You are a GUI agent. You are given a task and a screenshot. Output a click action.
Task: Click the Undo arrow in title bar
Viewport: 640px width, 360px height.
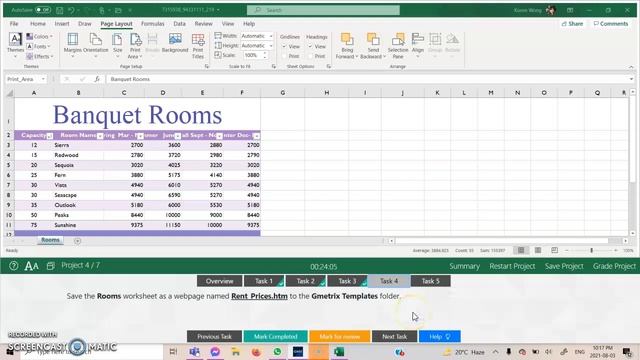click(x=71, y=10)
